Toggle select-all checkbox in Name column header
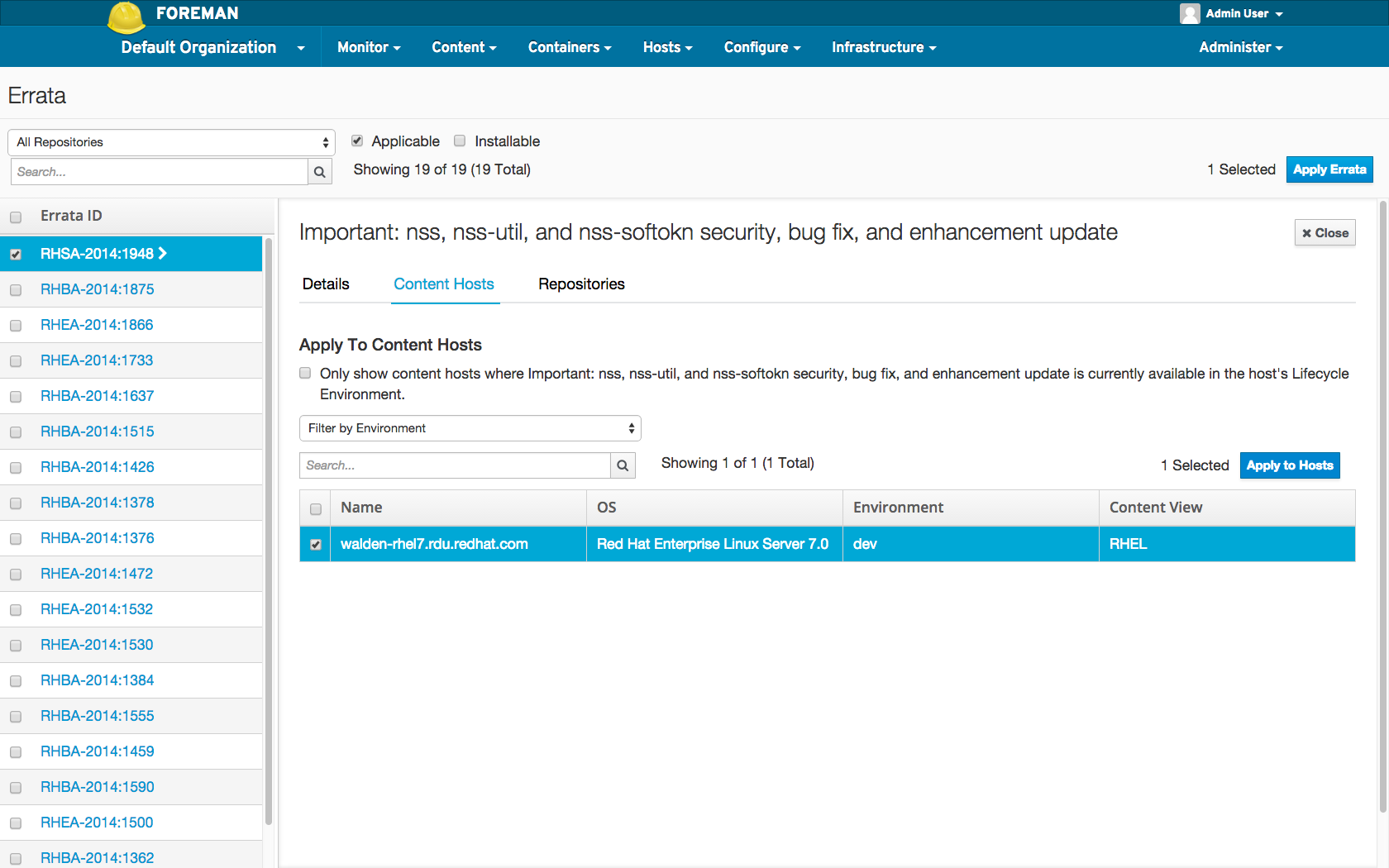Screen dimensions: 1389x868 pyautogui.click(x=316, y=509)
